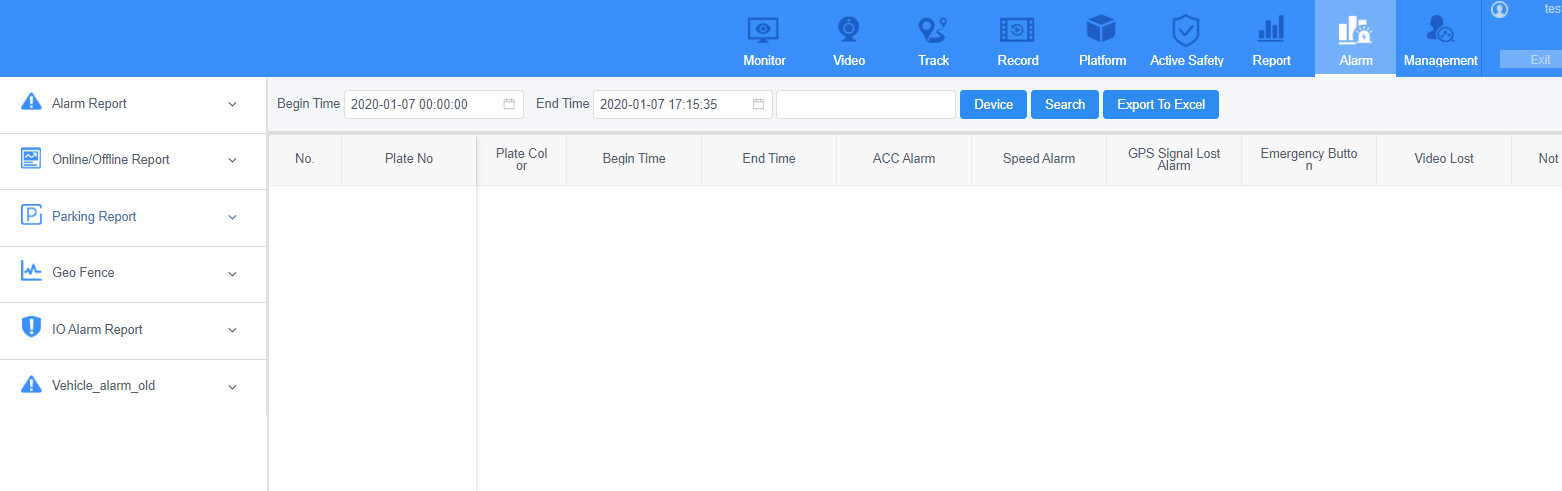This screenshot has width=1562, height=491.
Task: Open the Begin Time calendar picker icon
Action: click(x=508, y=104)
